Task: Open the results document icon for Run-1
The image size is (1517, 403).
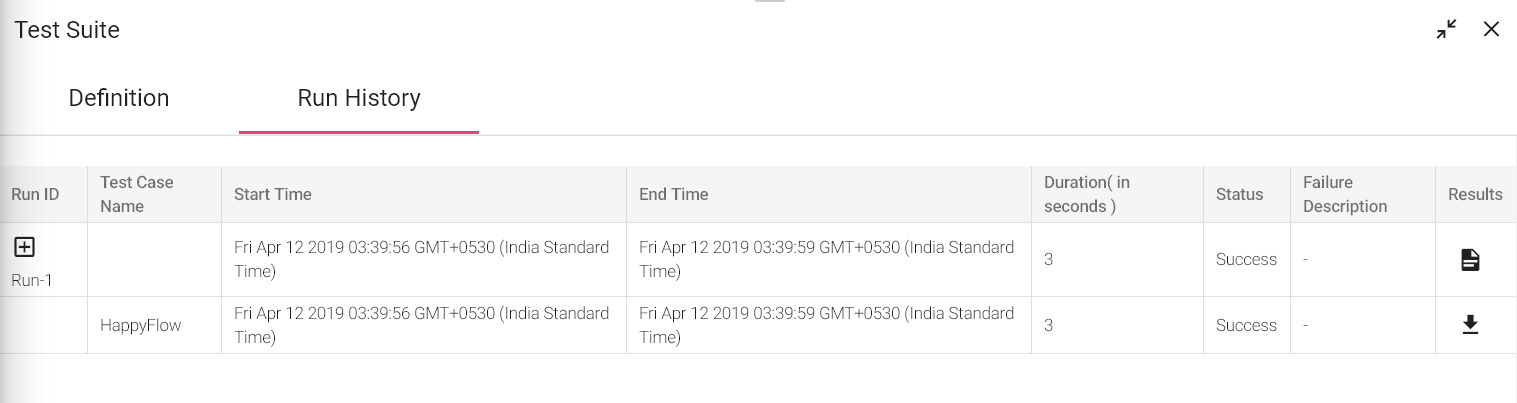Action: click(x=1470, y=260)
